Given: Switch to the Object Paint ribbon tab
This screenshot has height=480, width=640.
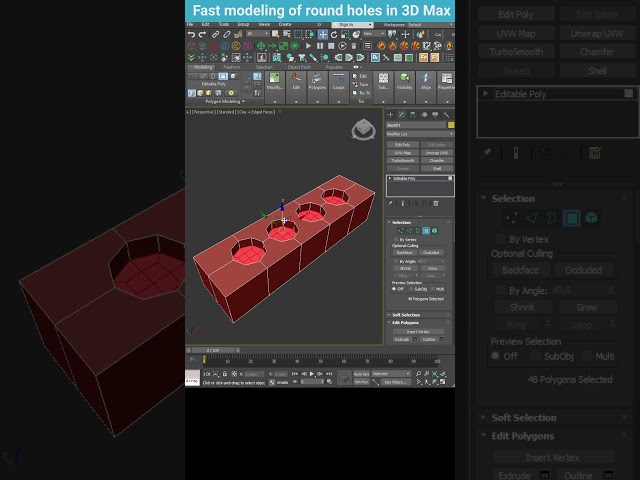Looking at the screenshot, I should (x=299, y=67).
